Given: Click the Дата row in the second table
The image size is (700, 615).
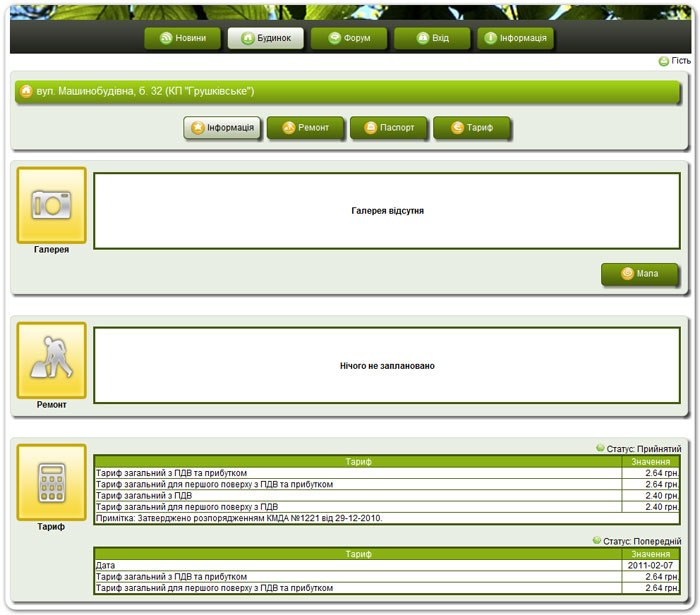Looking at the screenshot, I should pos(358,565).
